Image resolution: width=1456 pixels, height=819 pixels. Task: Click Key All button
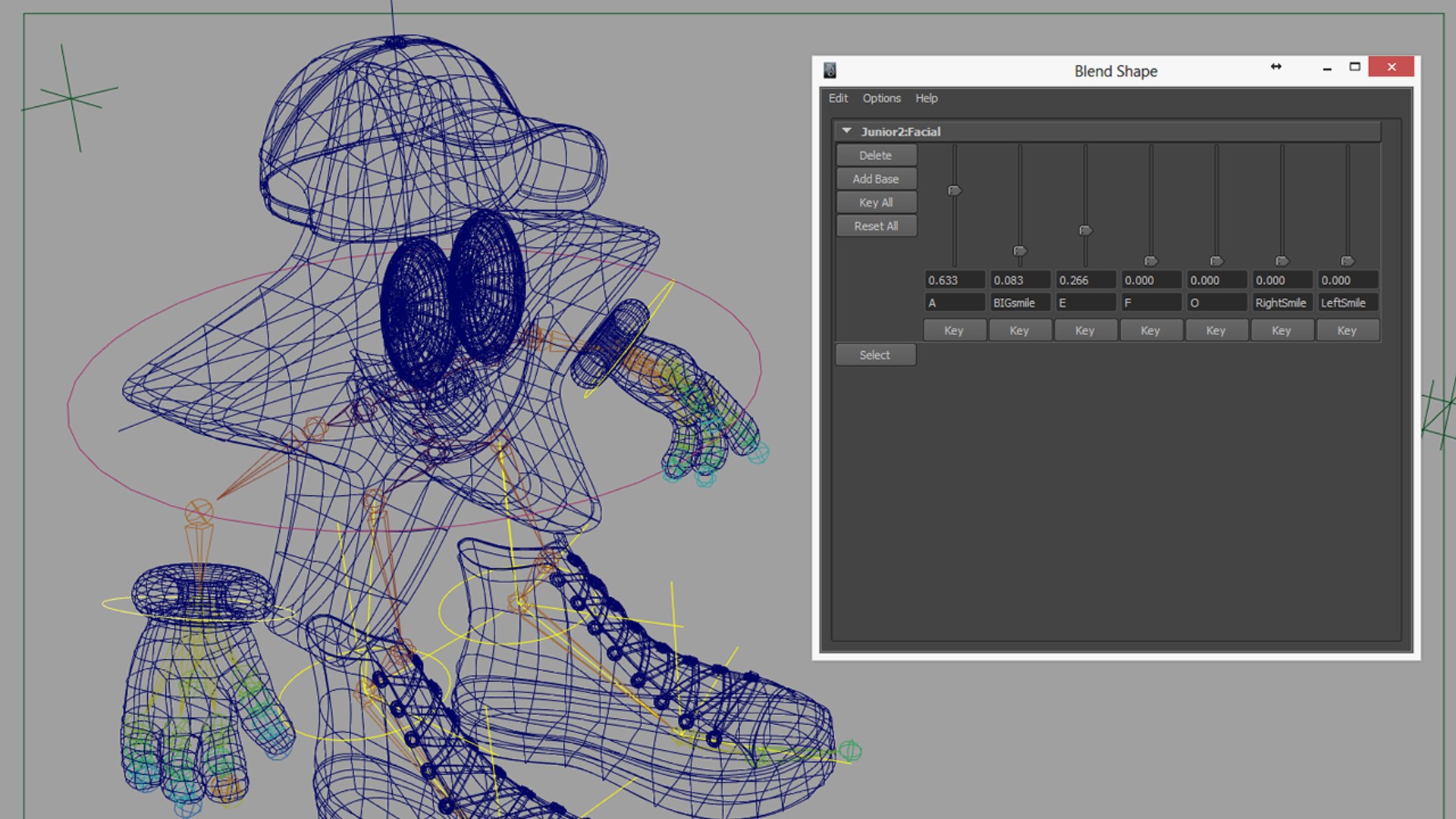tap(876, 202)
